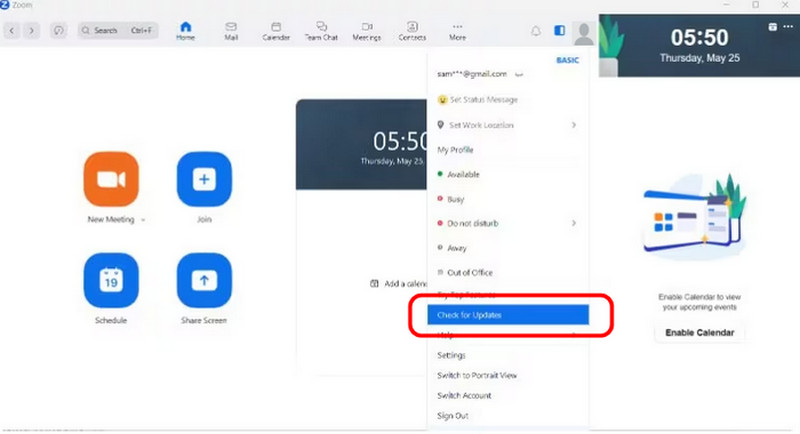The width and height of the screenshot is (800, 434).
Task: Set status to Busy
Action: (455, 199)
